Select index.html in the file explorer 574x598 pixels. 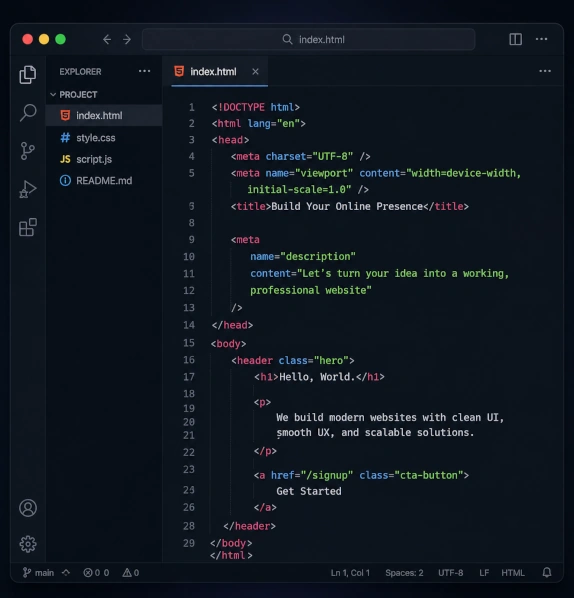click(104, 115)
